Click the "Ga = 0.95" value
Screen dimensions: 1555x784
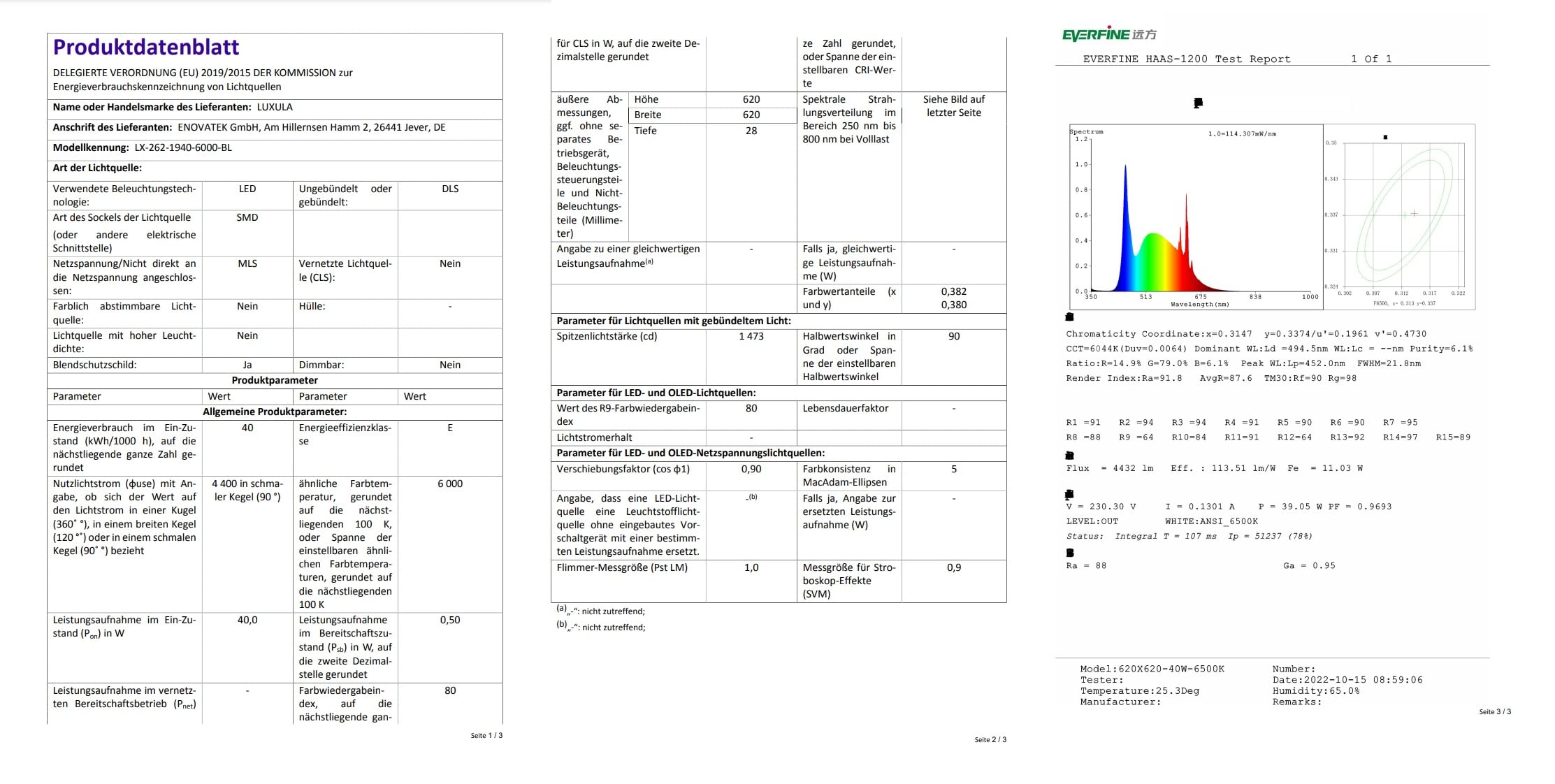pyautogui.click(x=1309, y=566)
